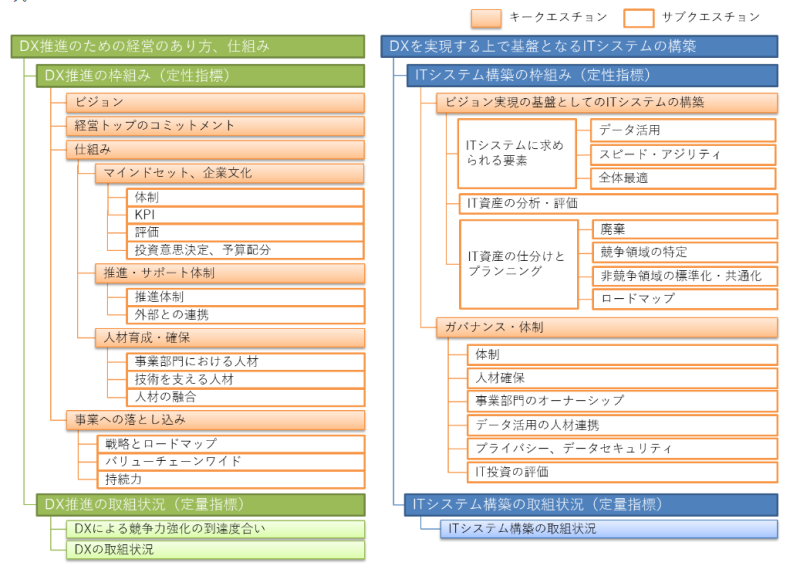Viewport: 800px width, 566px height.
Task: Expand DX推進の枠組み(定性指標) section
Action: pyautogui.click(x=200, y=74)
